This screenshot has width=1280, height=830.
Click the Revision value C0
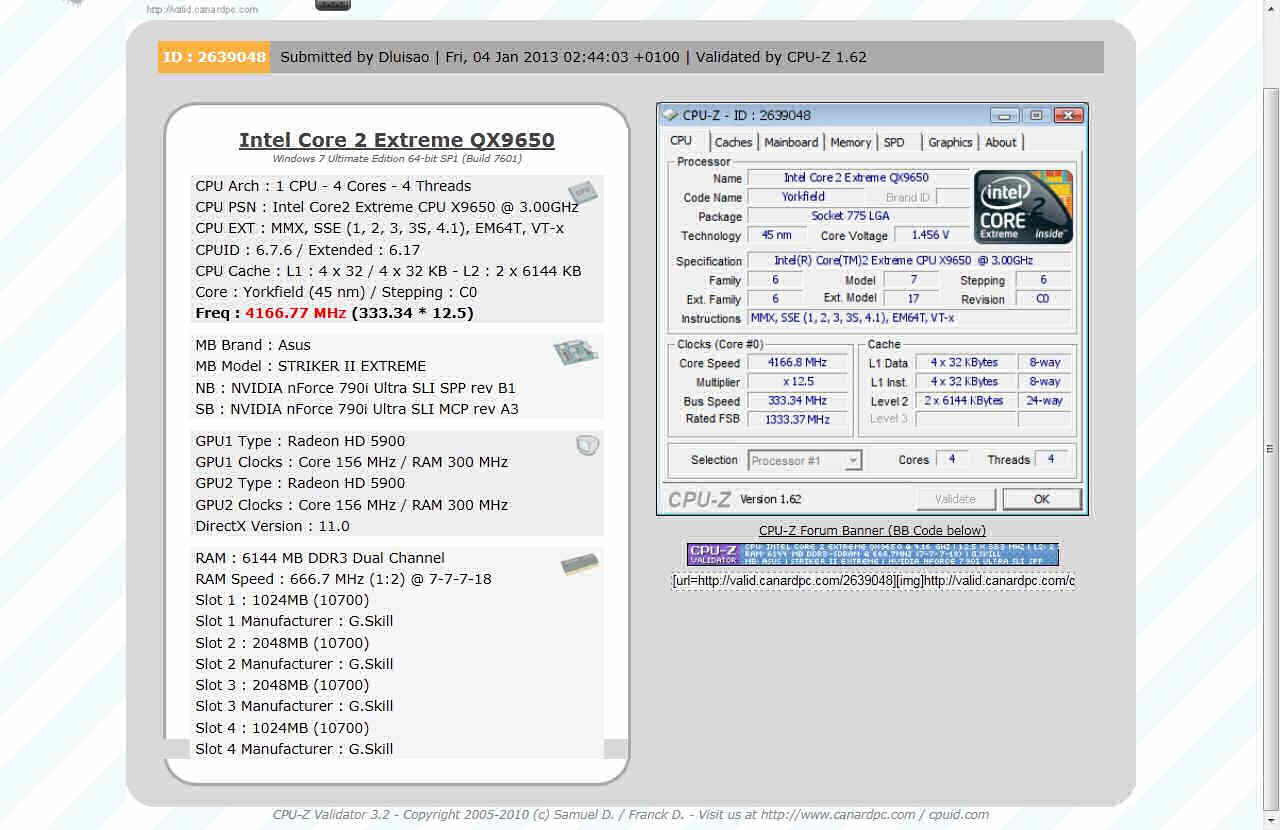(1043, 299)
